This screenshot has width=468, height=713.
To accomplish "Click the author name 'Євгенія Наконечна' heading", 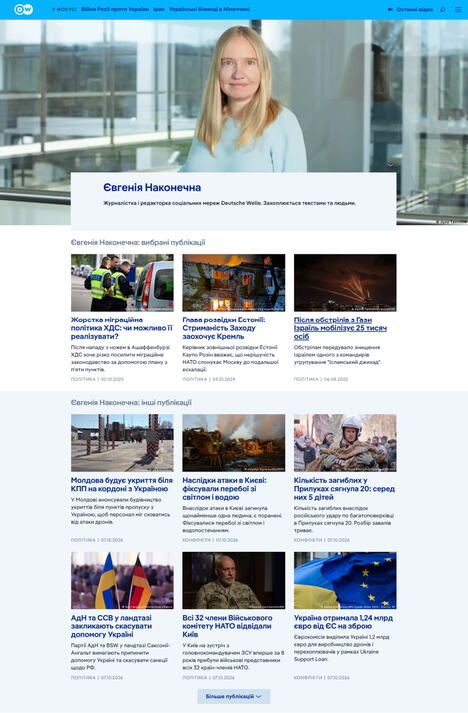I will 152,187.
